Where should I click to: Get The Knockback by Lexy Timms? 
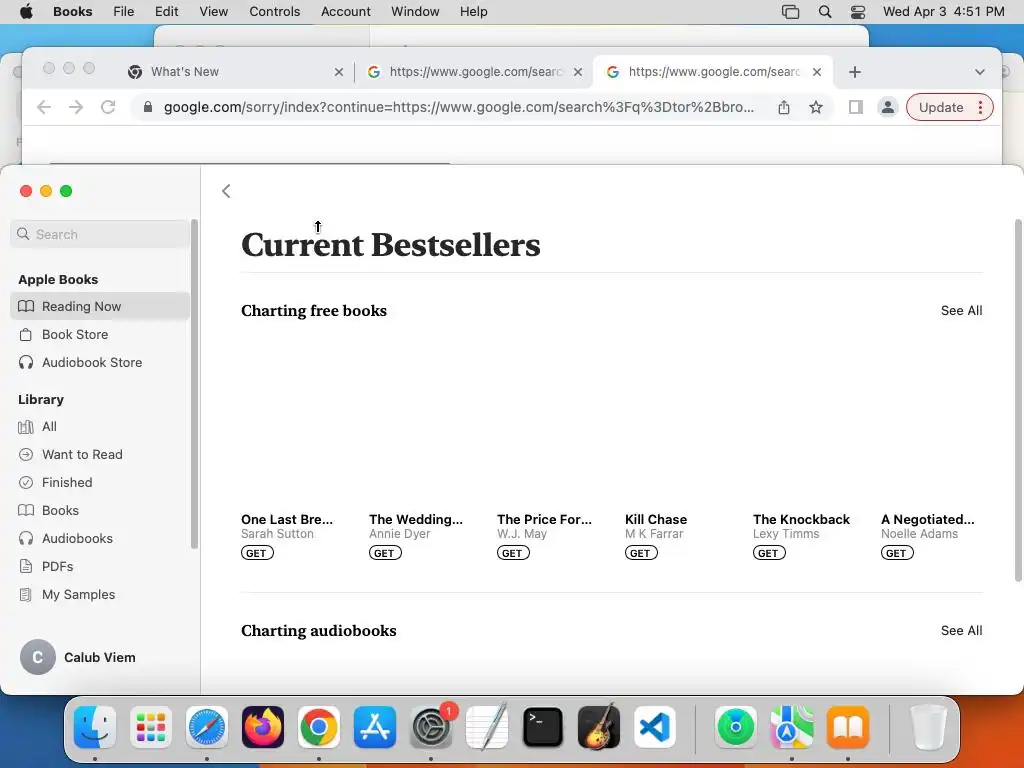(x=769, y=553)
